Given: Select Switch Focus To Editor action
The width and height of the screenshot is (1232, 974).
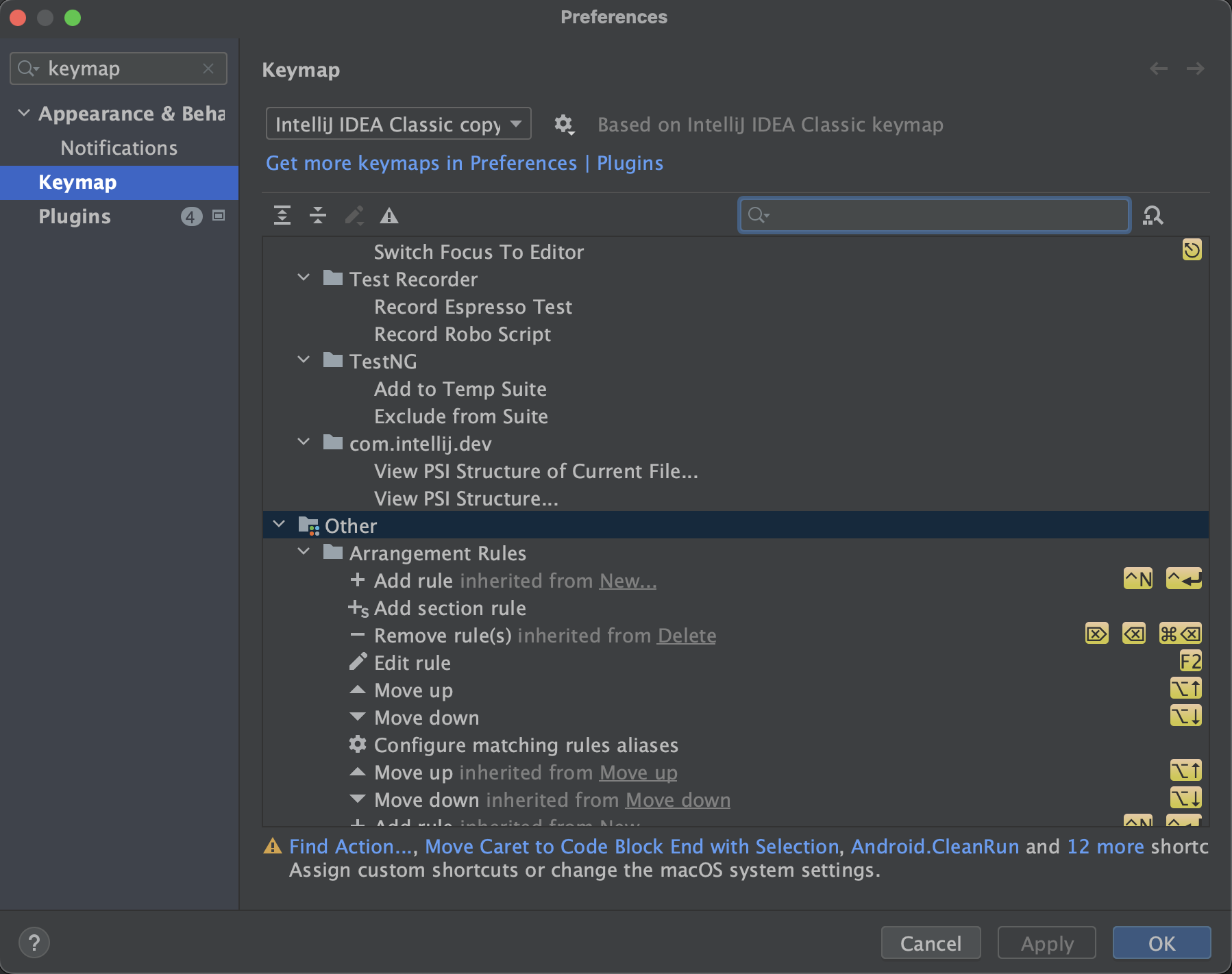Looking at the screenshot, I should [x=735, y=251].
